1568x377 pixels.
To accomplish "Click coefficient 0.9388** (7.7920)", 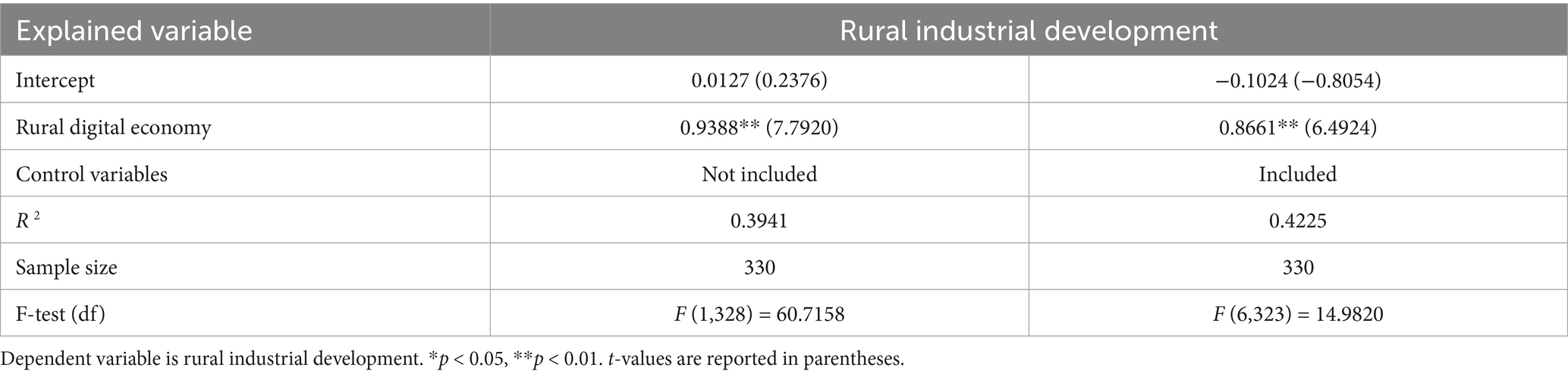I will point(759,127).
